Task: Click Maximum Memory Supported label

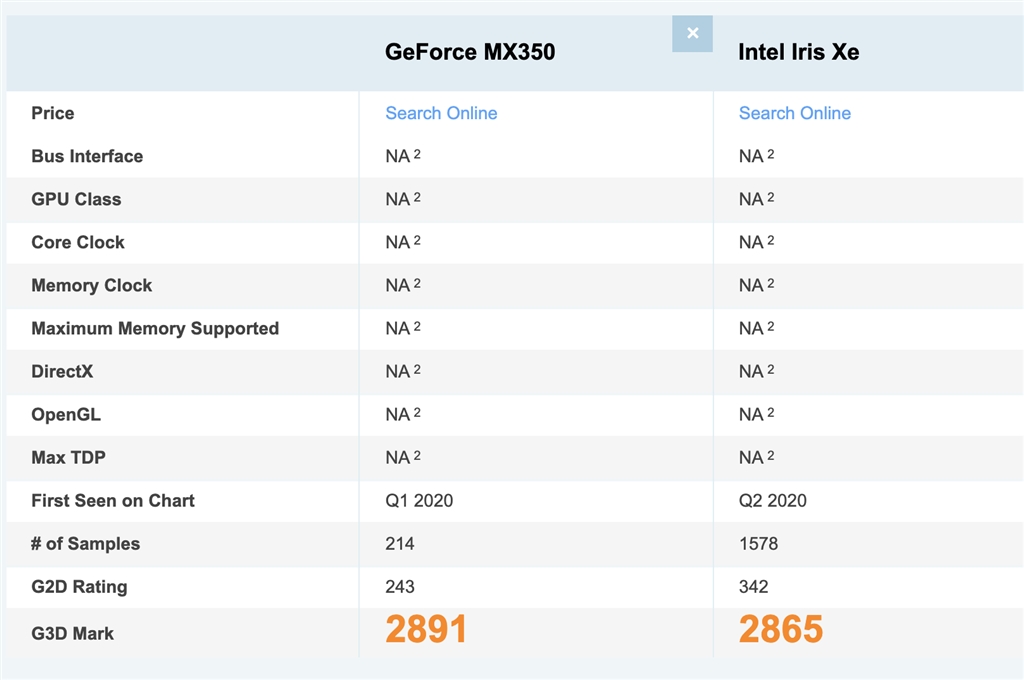Action: pyautogui.click(x=155, y=328)
